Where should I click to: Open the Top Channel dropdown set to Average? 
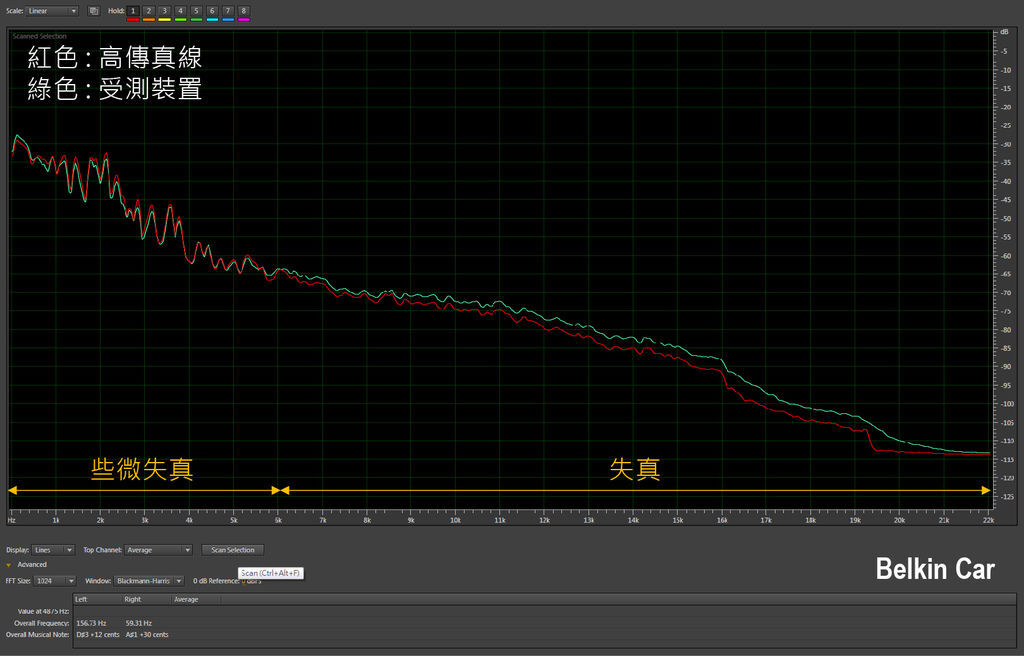(158, 550)
